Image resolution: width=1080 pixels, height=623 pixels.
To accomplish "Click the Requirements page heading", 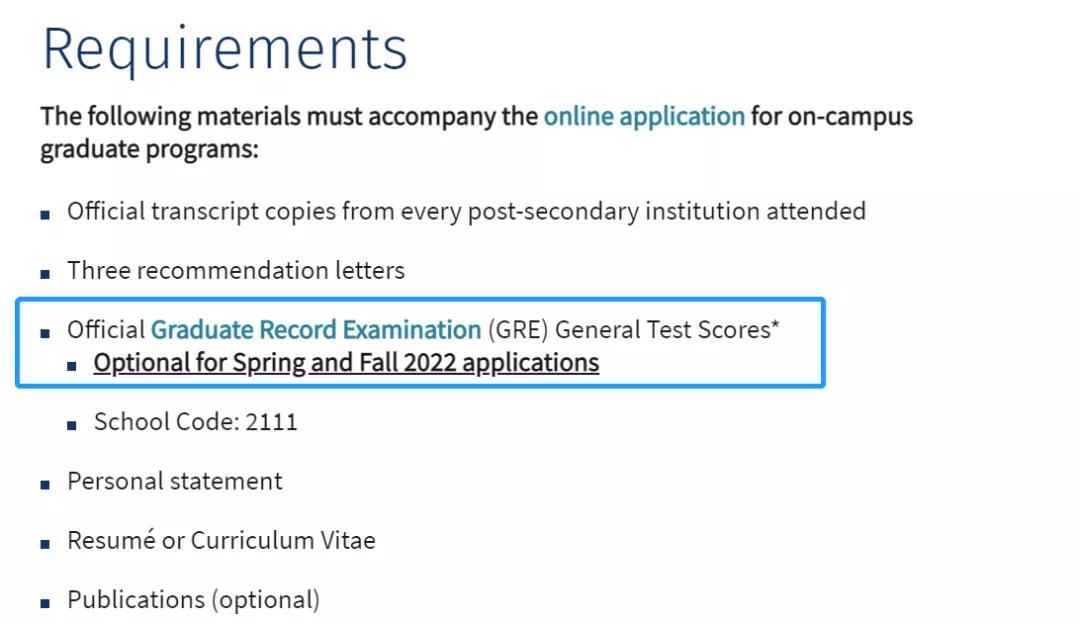I will (225, 50).
